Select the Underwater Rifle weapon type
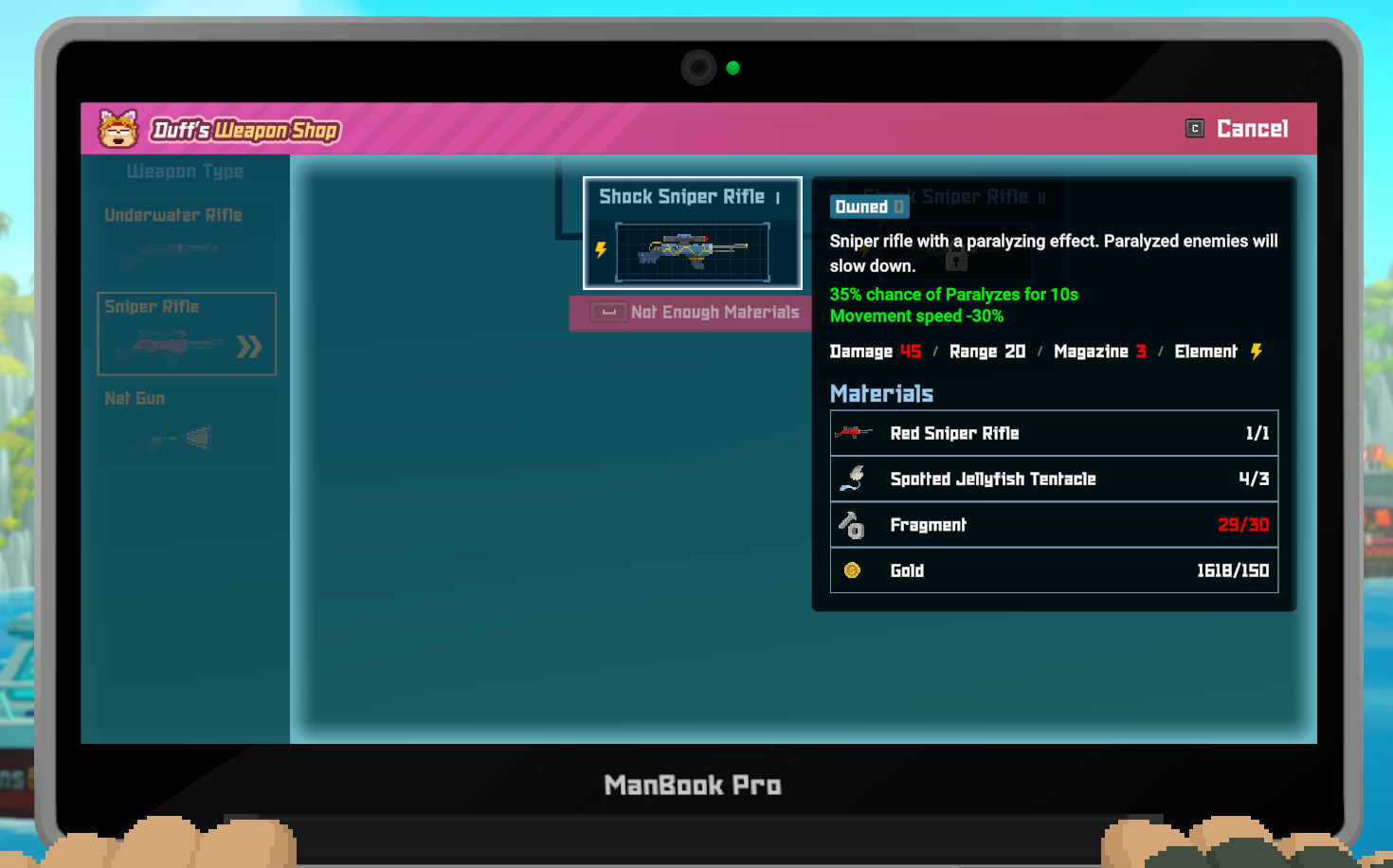This screenshot has height=868, width=1393. point(187,242)
